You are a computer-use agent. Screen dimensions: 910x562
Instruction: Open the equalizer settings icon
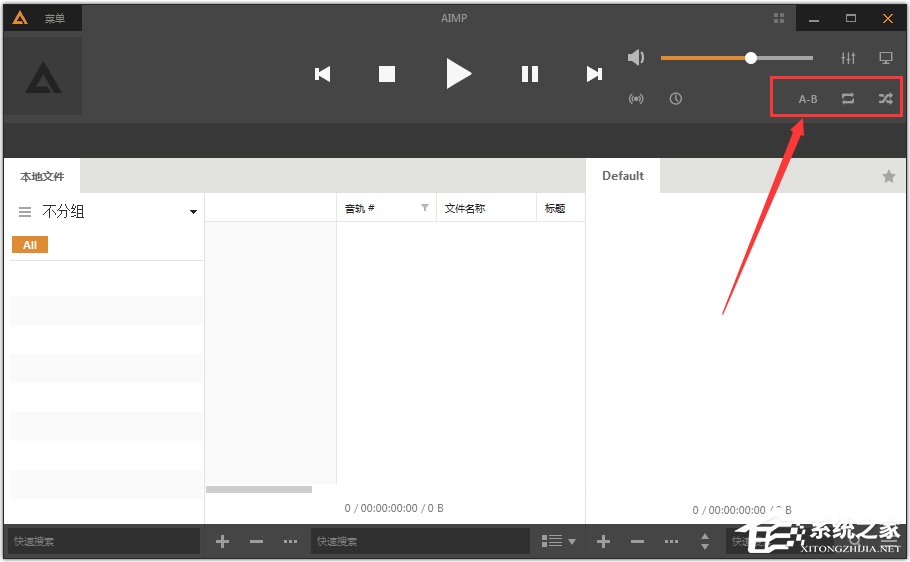[848, 58]
